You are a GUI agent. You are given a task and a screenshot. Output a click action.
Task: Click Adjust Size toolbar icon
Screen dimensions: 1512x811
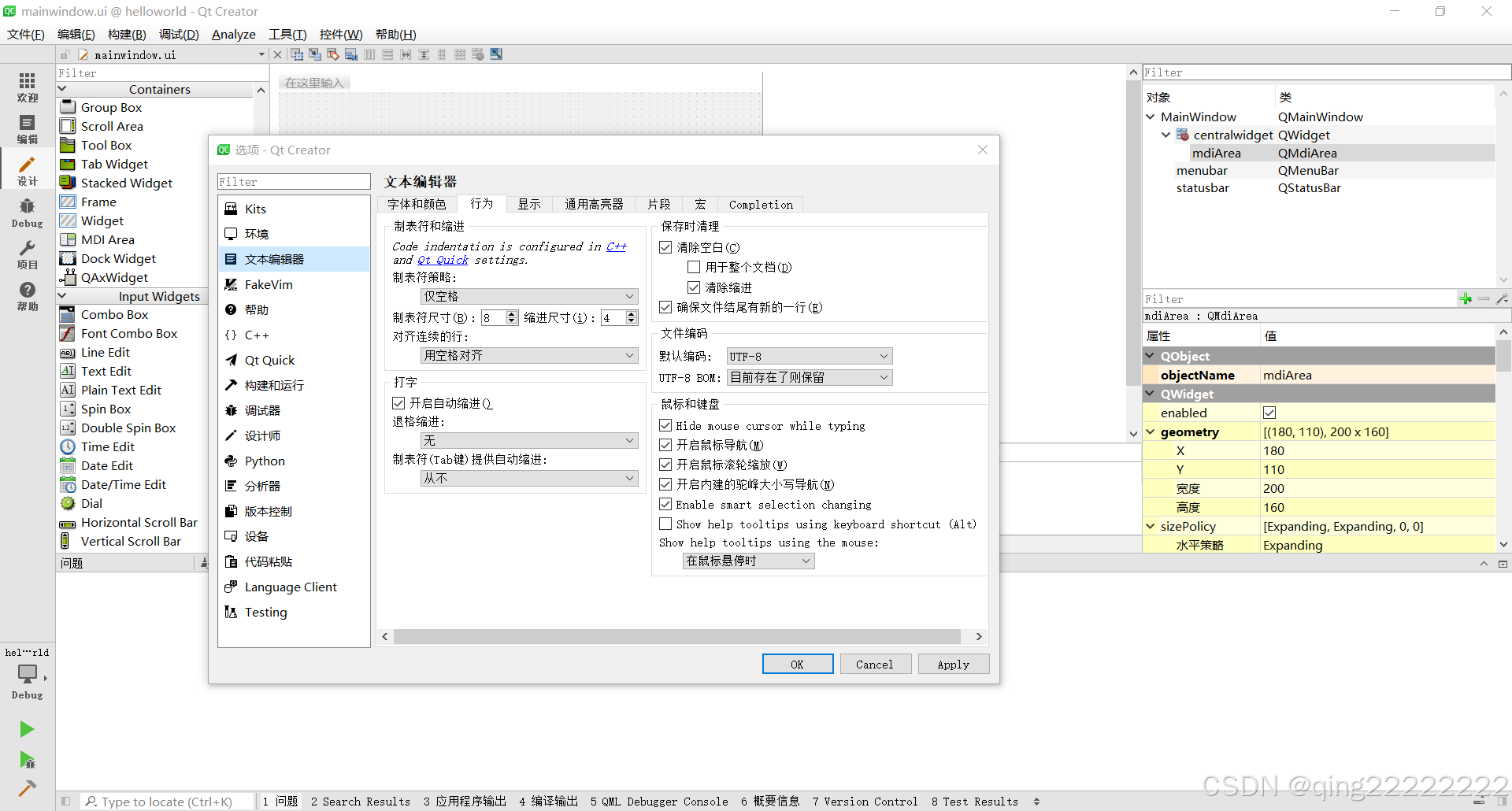pyautogui.click(x=496, y=54)
